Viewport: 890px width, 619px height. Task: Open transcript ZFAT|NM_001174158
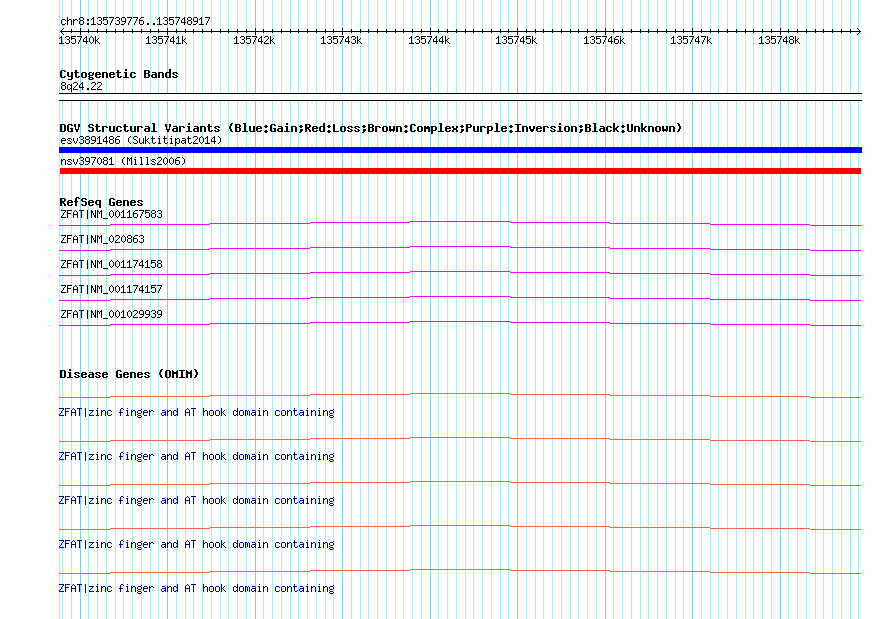coord(111,264)
